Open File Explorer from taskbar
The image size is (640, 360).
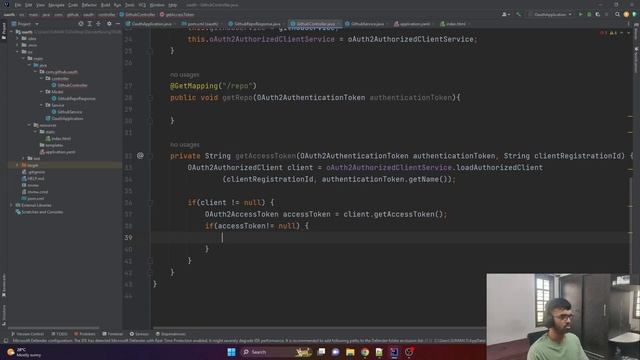coord(350,352)
